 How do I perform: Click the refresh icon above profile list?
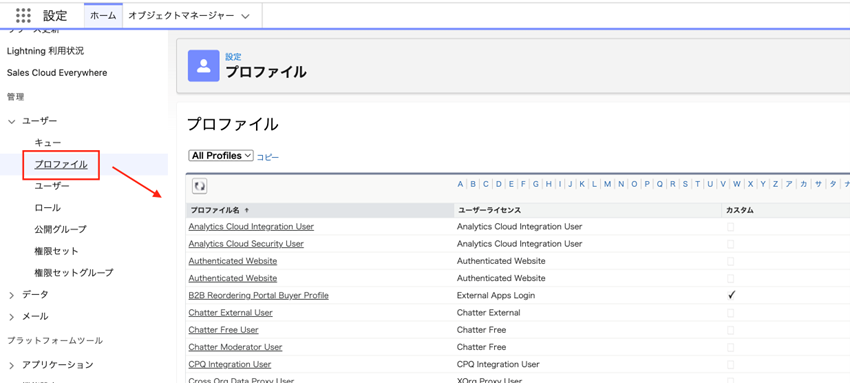199,186
